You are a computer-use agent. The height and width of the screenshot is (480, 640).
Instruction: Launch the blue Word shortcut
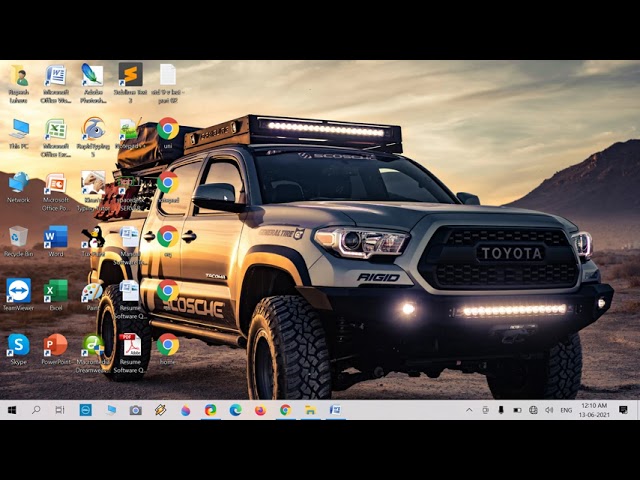tap(56, 237)
